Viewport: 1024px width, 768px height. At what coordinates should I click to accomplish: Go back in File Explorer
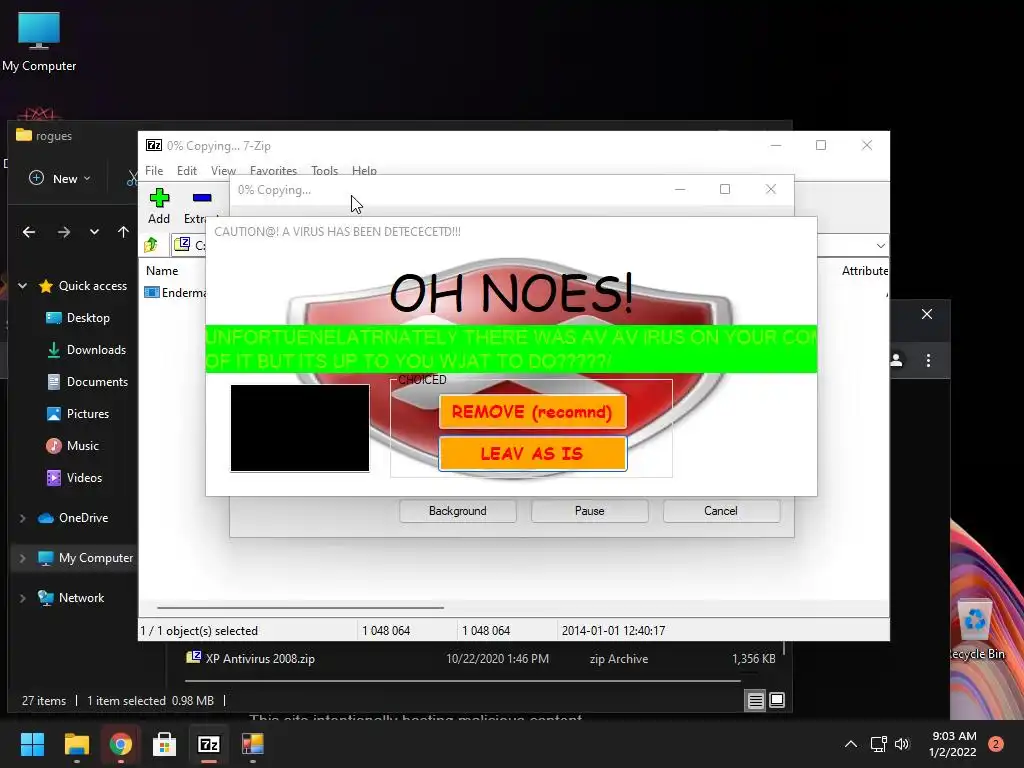[x=29, y=232]
